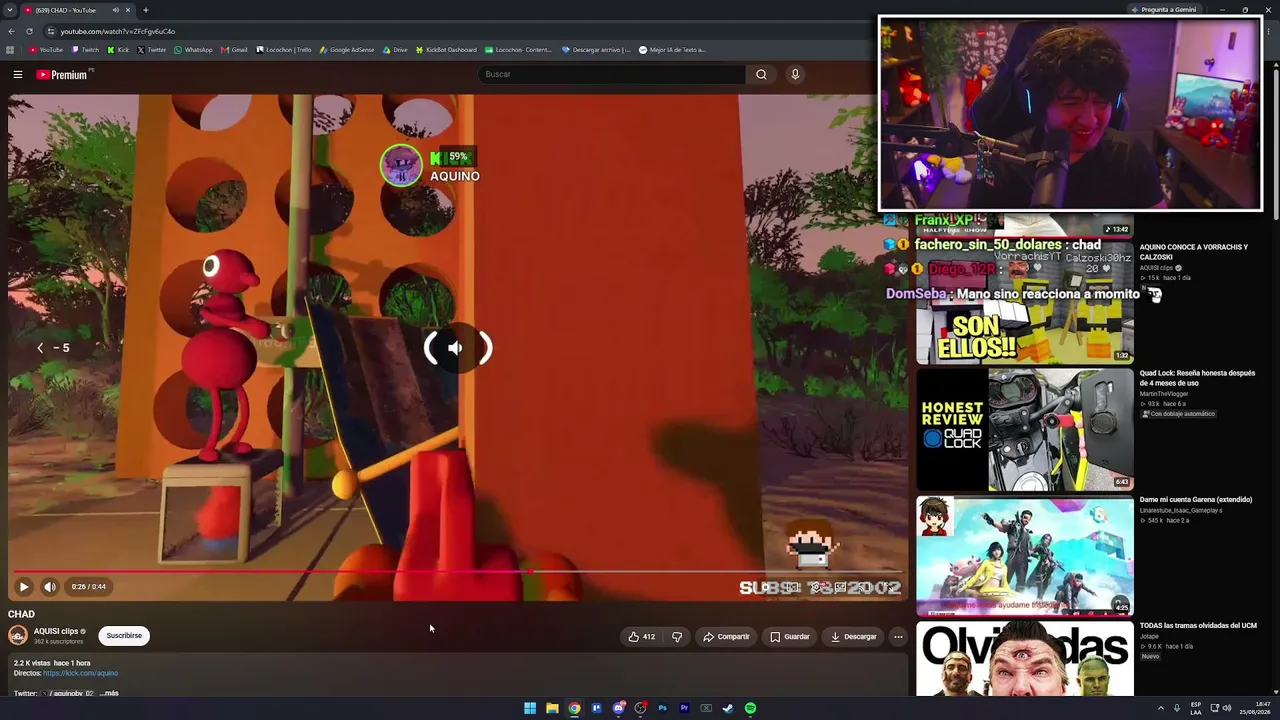Open the AQUISI clips channel avatar
1280x720 pixels.
[x=18, y=635]
